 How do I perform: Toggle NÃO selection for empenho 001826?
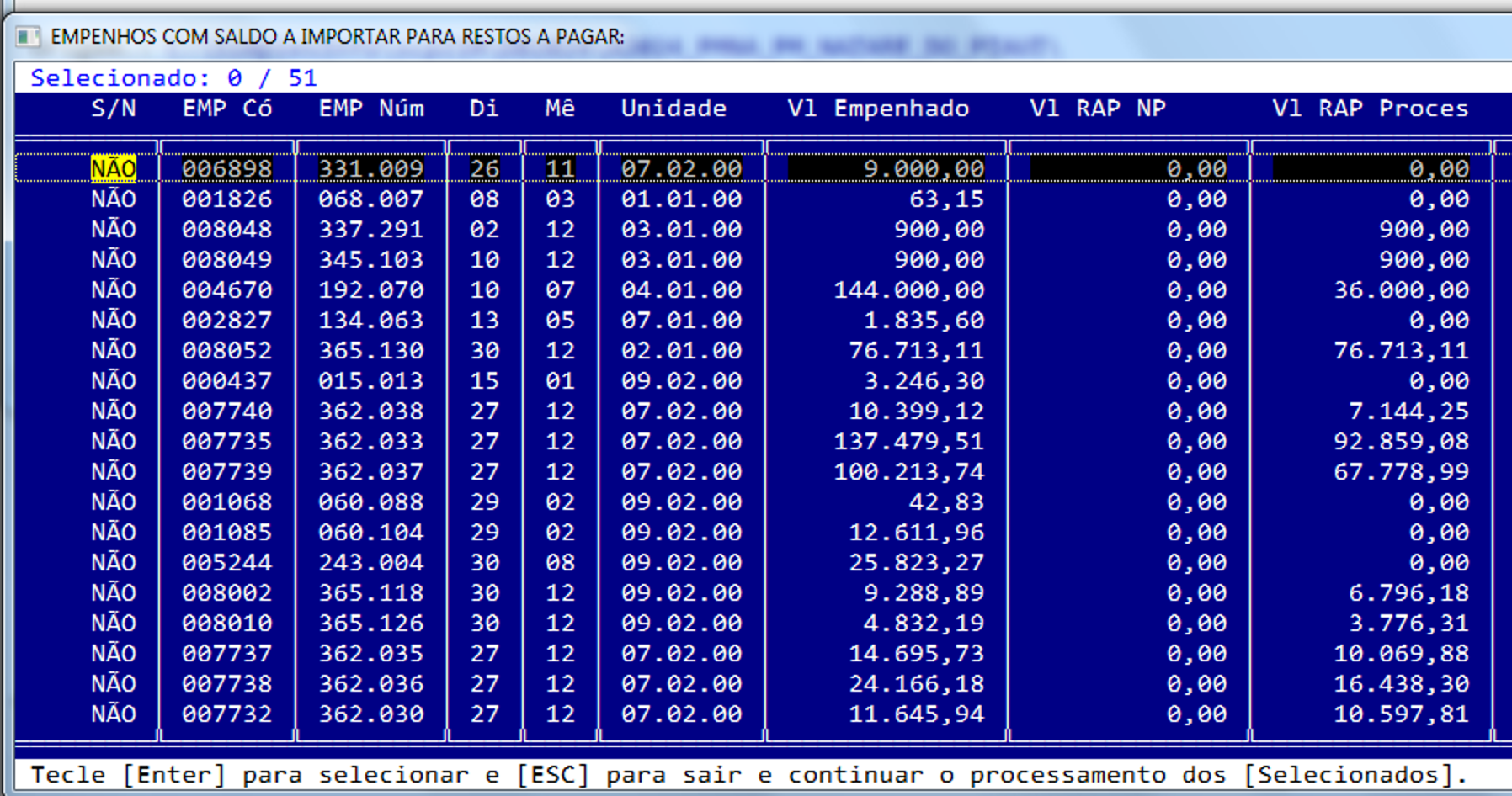(x=113, y=199)
